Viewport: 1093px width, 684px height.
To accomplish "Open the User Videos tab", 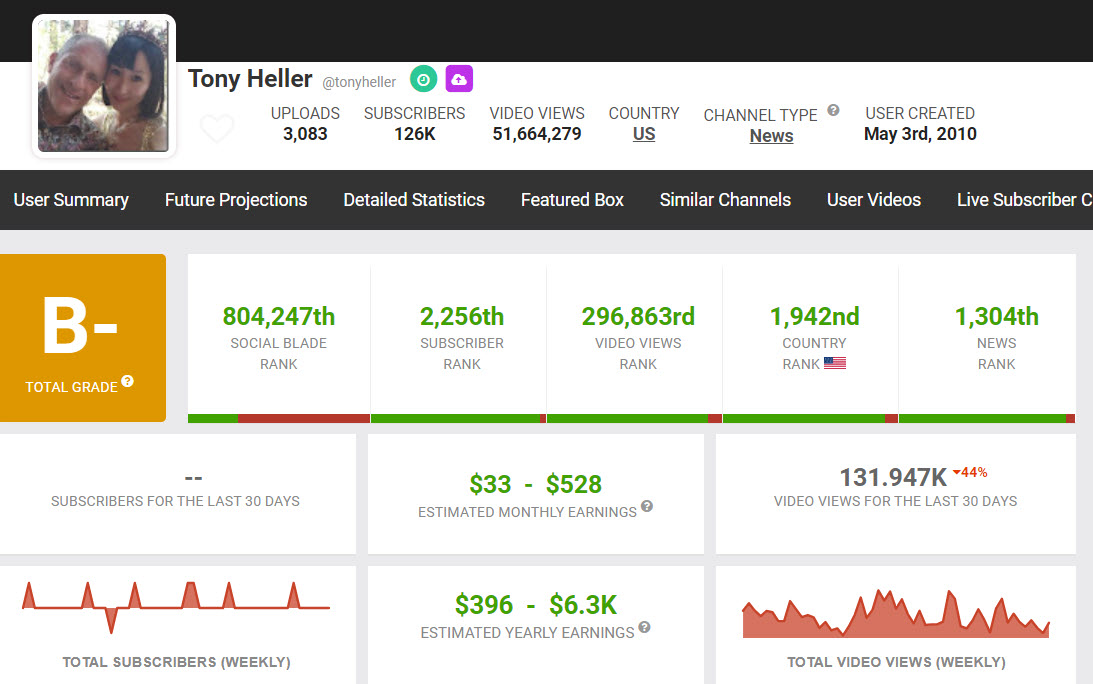I will [x=874, y=200].
